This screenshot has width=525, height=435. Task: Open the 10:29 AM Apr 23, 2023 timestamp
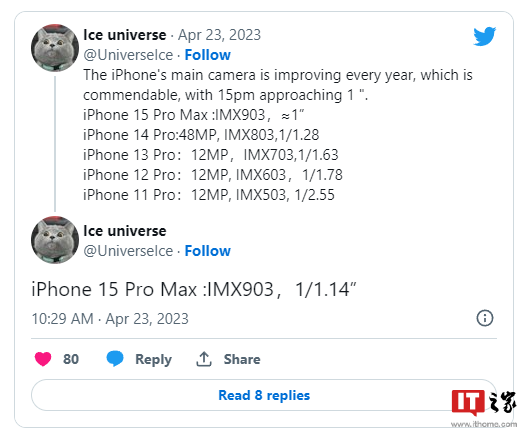tap(110, 318)
